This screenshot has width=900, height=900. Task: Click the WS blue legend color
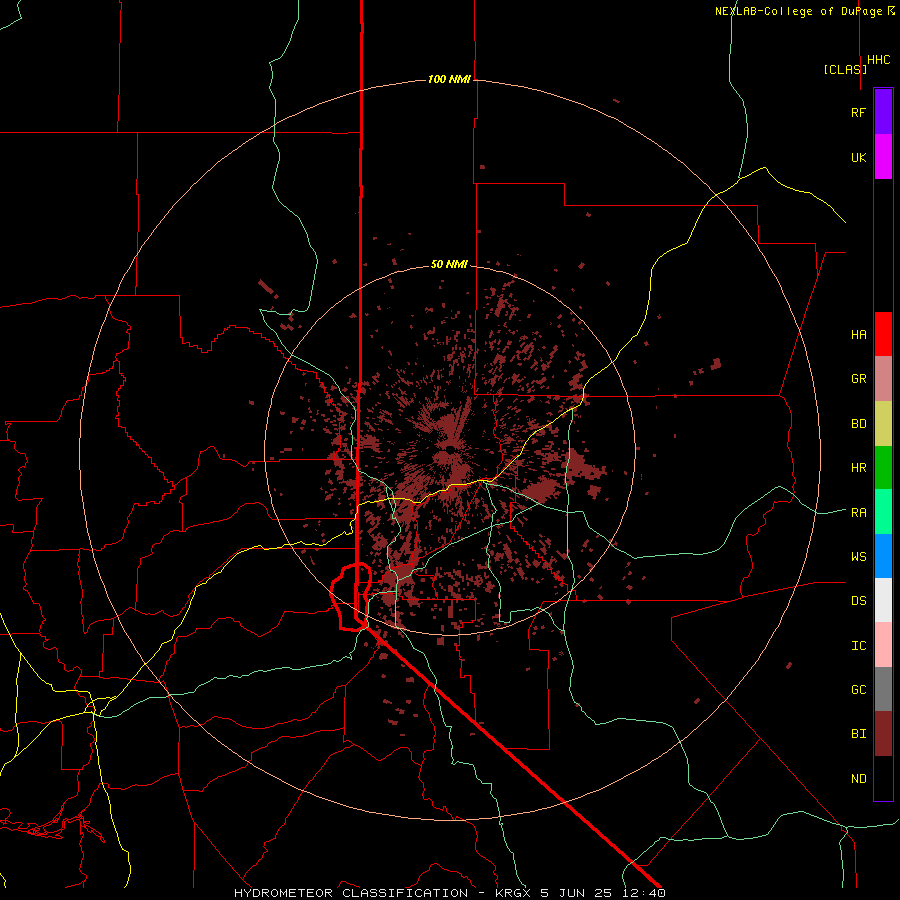[883, 556]
